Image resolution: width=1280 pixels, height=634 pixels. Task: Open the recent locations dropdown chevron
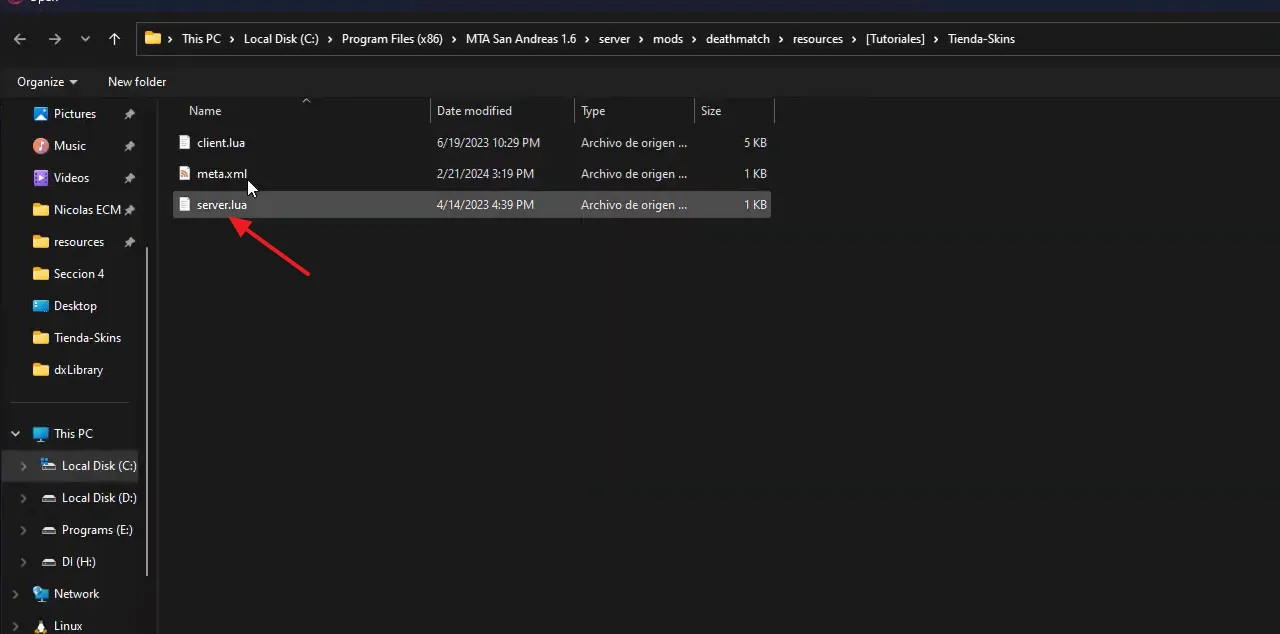[x=85, y=39]
